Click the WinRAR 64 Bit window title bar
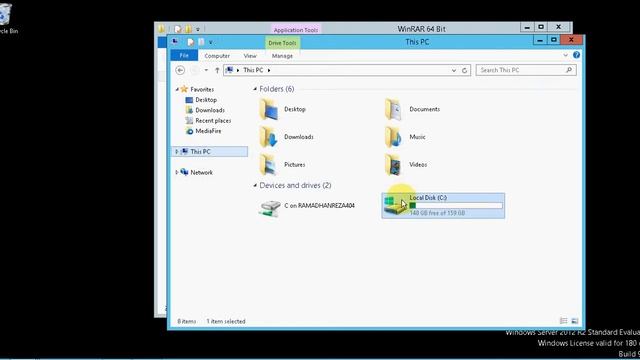The width and height of the screenshot is (640, 360). (x=422, y=29)
